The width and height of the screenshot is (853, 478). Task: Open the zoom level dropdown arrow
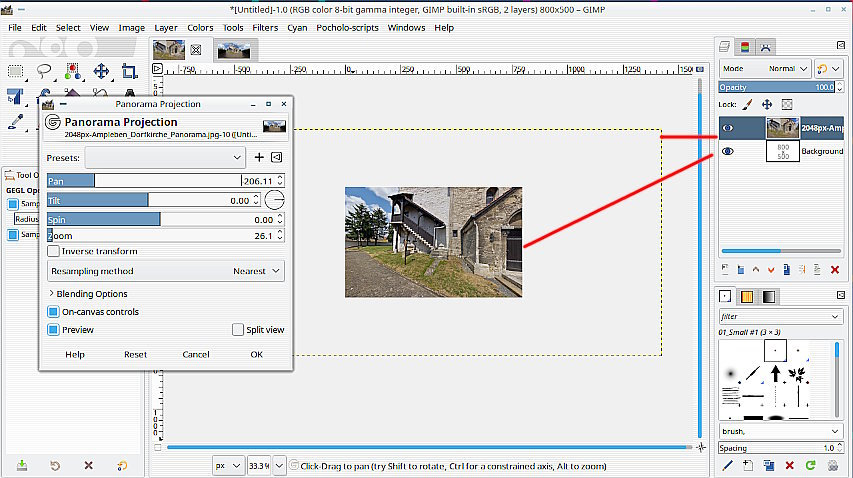pos(279,465)
